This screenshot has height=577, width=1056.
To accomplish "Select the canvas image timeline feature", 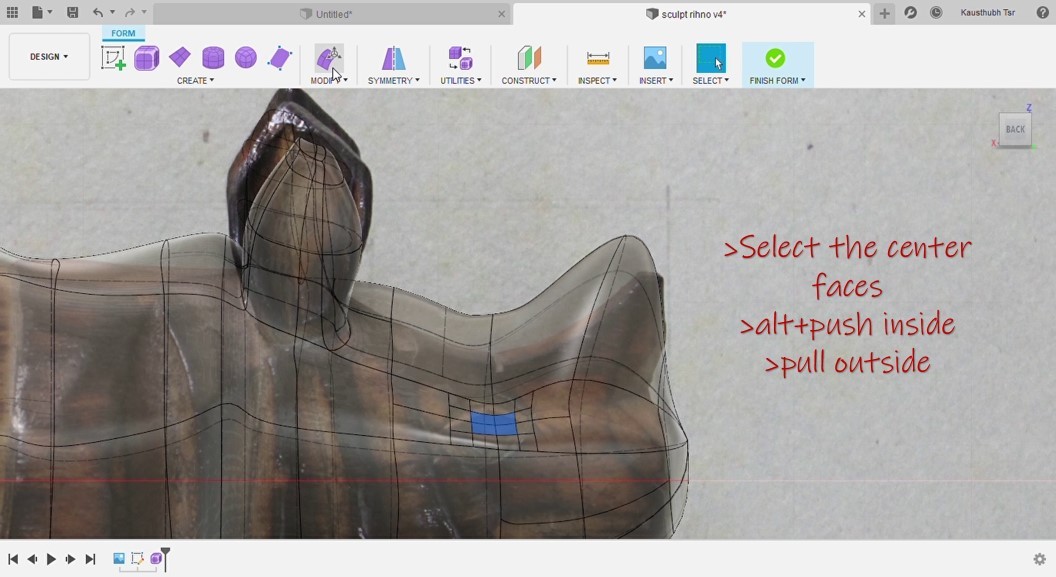I will (x=119, y=558).
